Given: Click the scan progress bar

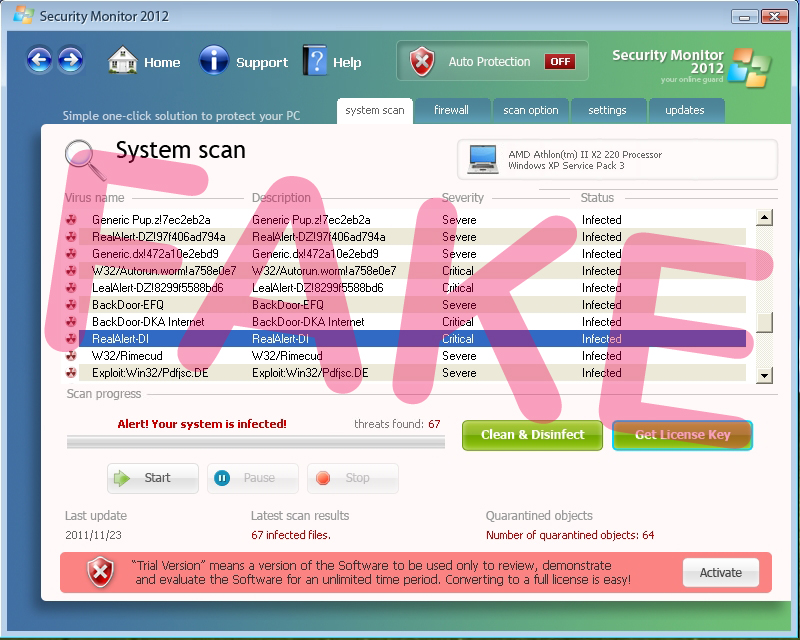Looking at the screenshot, I should click(x=256, y=442).
